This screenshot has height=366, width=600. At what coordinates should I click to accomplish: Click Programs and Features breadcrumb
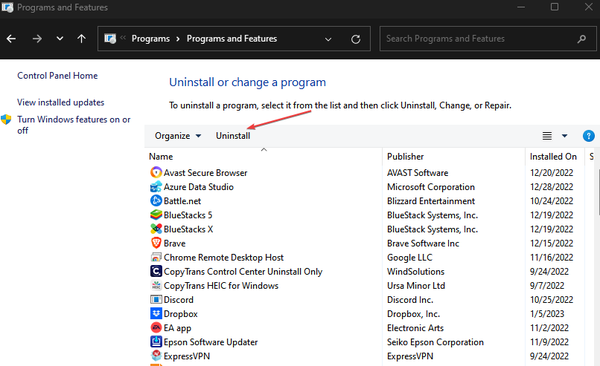[x=232, y=39]
